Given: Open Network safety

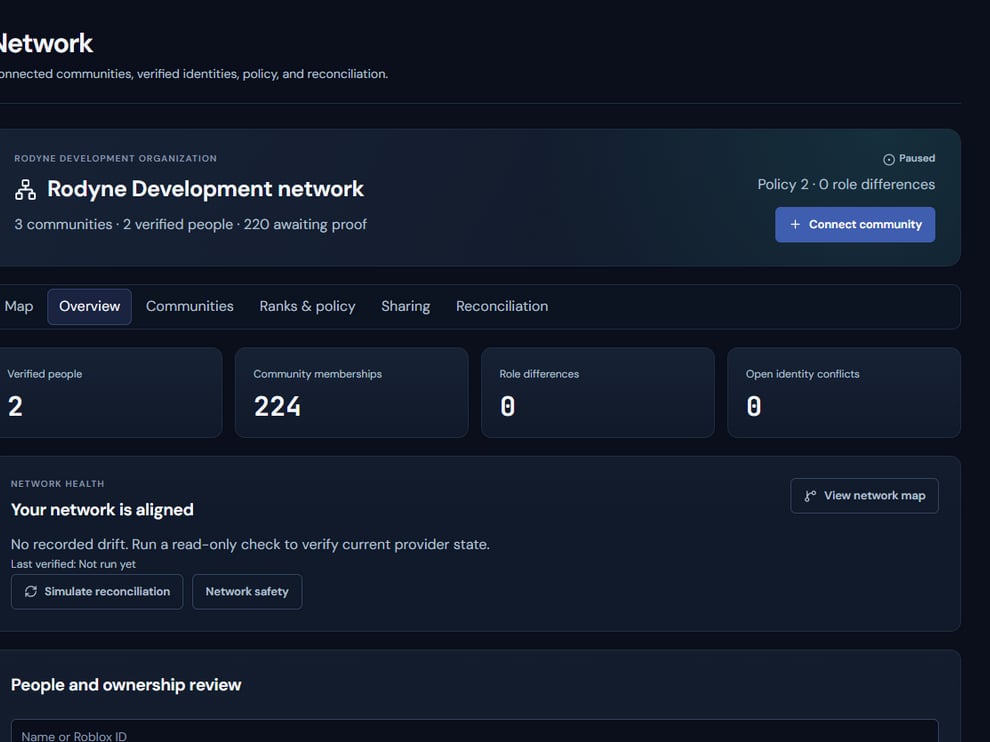Looking at the screenshot, I should (247, 592).
